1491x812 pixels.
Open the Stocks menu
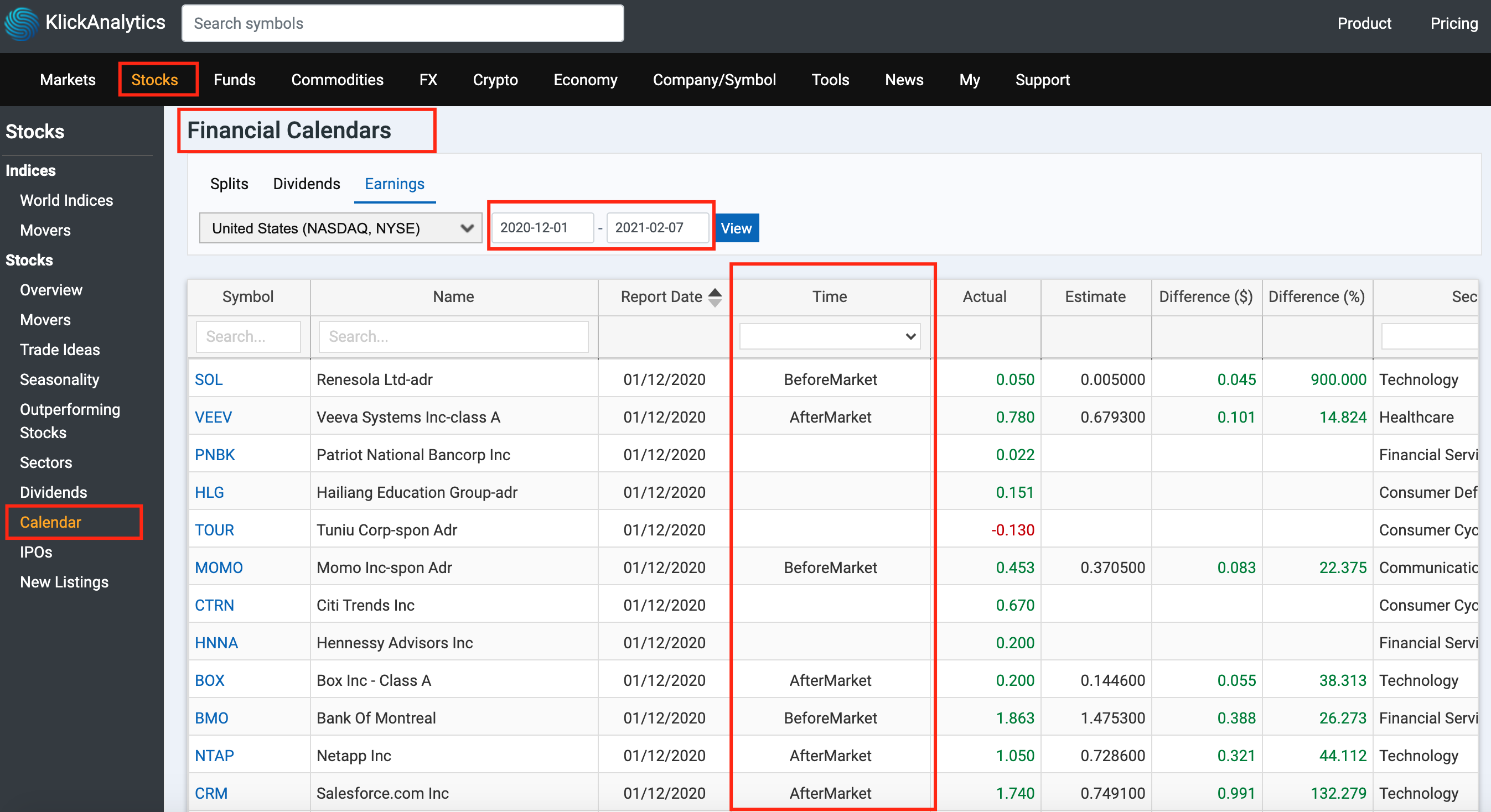[x=154, y=80]
